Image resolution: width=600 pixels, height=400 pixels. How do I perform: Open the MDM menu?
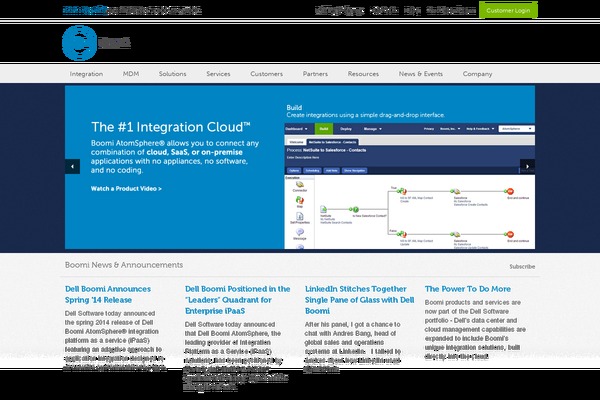click(131, 74)
